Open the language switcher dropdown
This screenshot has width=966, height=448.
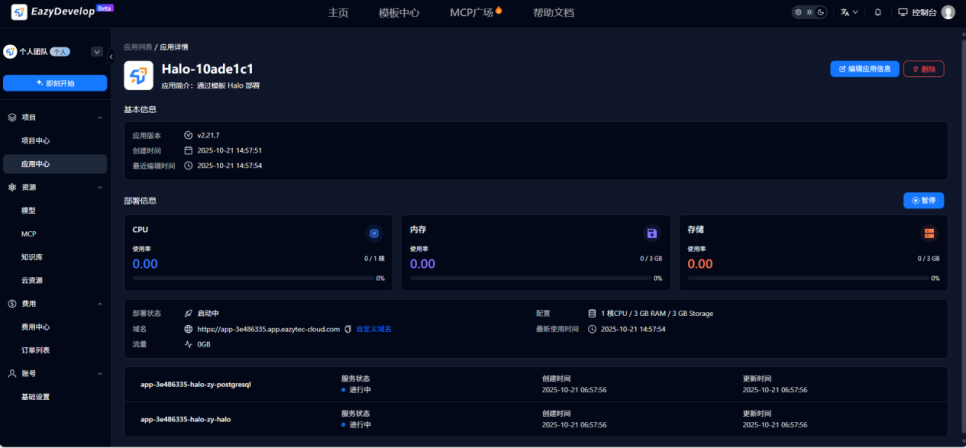[x=850, y=12]
